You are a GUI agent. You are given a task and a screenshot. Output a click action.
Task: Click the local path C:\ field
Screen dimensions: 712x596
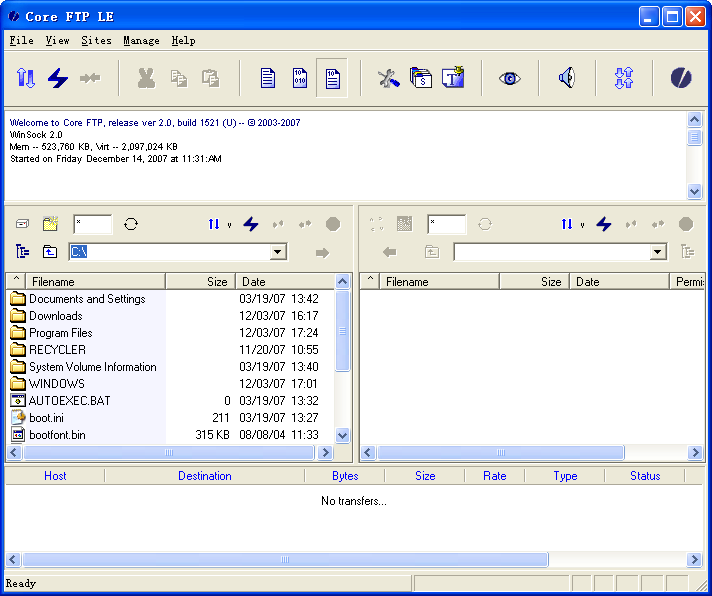click(169, 251)
